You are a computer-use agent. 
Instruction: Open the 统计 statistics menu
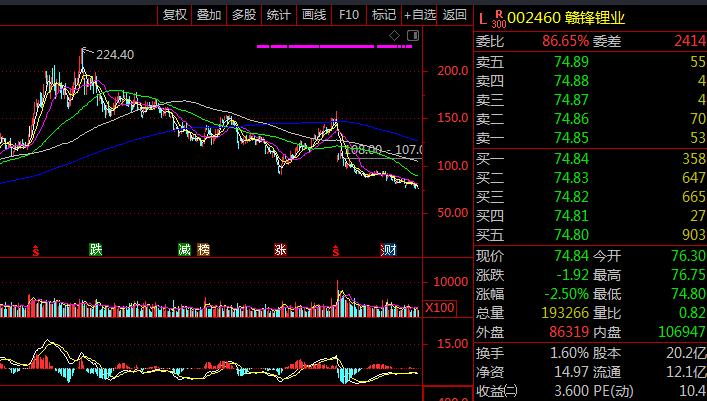point(279,15)
